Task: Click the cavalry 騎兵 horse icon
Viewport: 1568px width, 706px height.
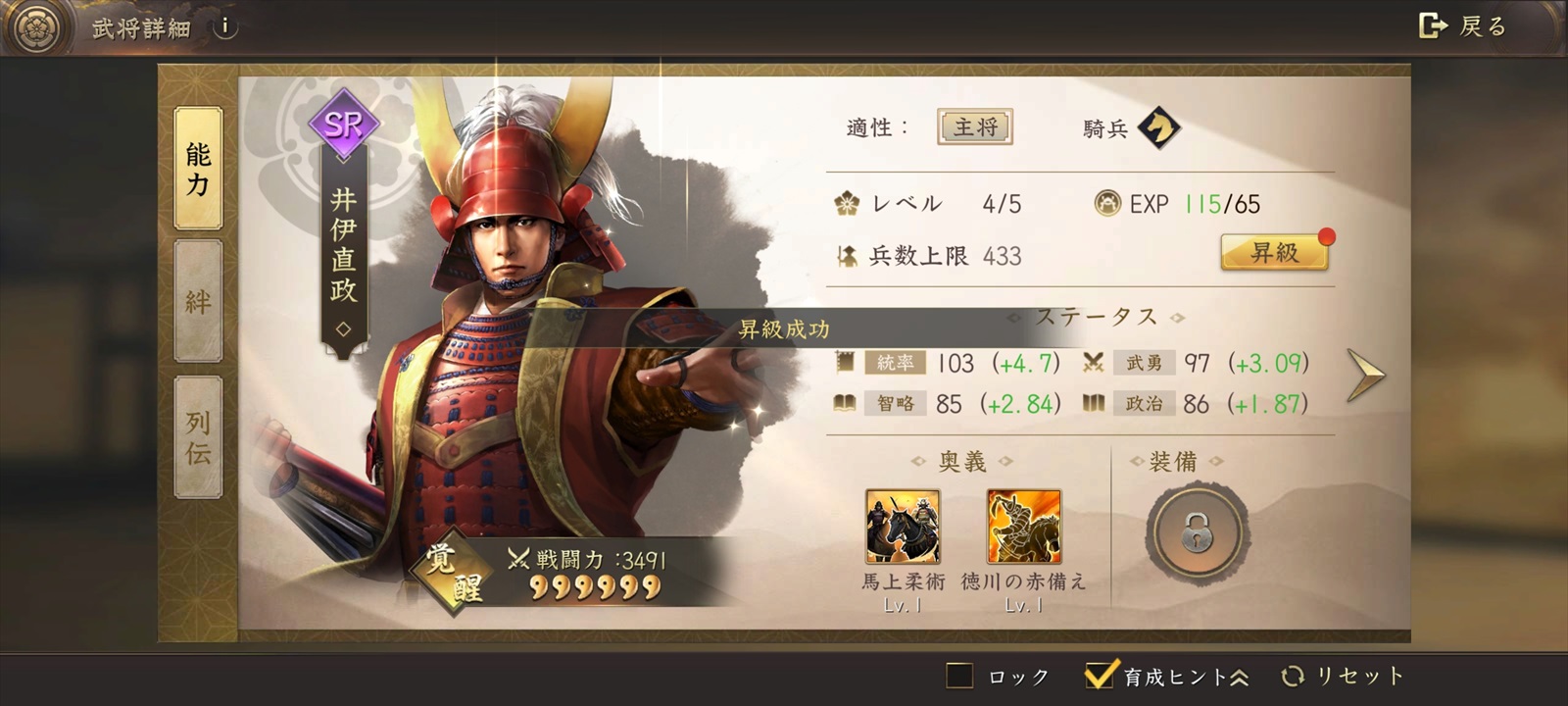Action: 1159,127
